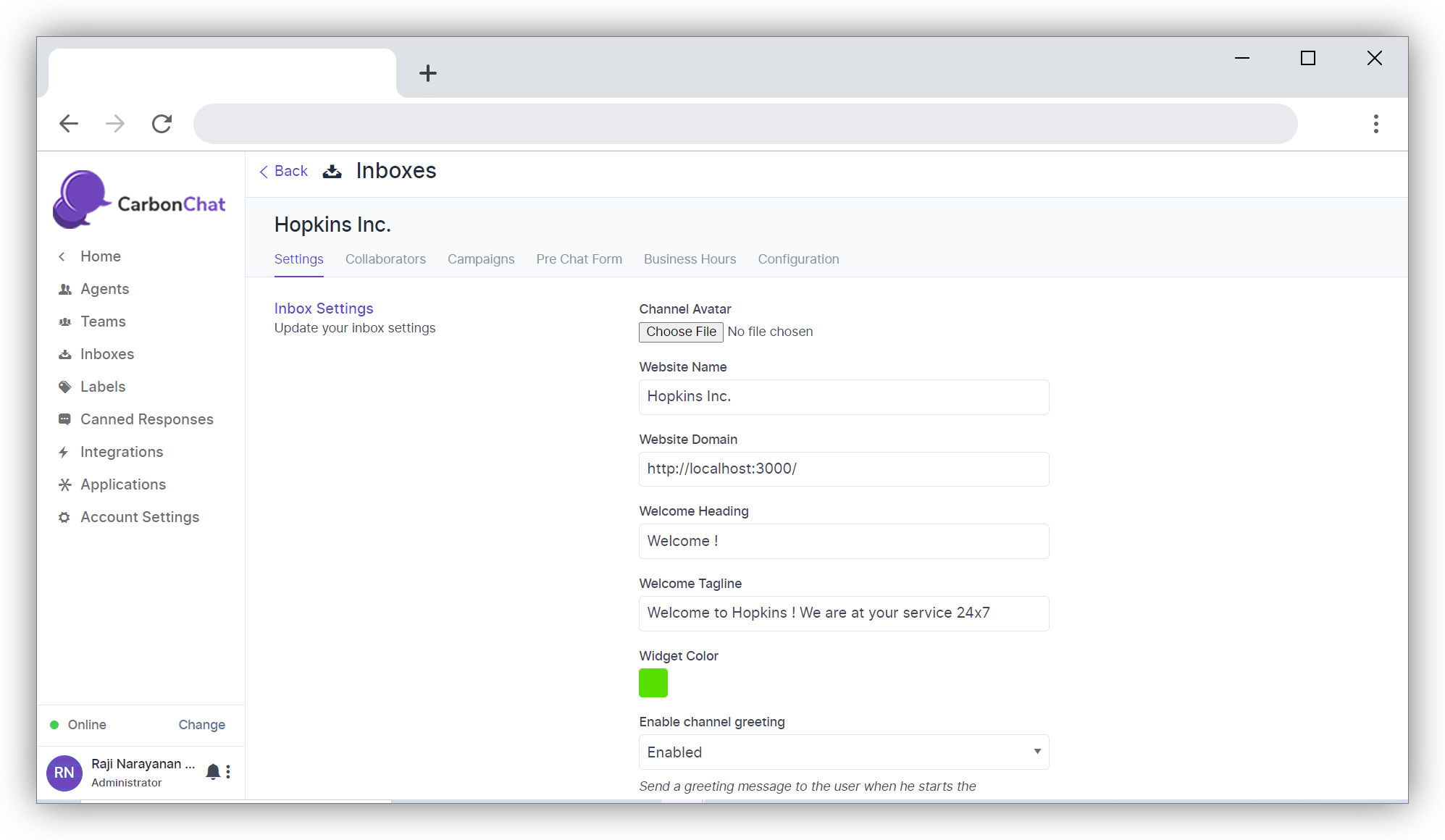The image size is (1445, 840).
Task: Open user options three-dot menu
Action: point(228,771)
